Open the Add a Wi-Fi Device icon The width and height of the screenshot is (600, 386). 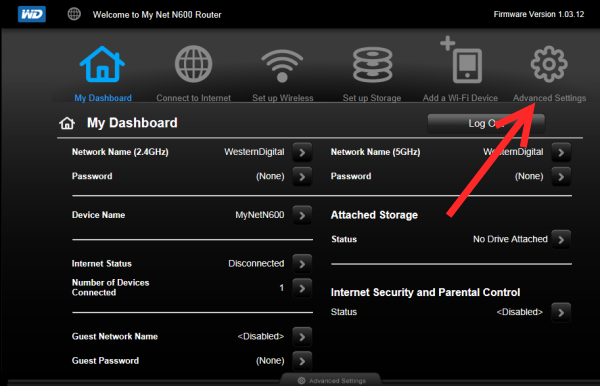[461, 60]
